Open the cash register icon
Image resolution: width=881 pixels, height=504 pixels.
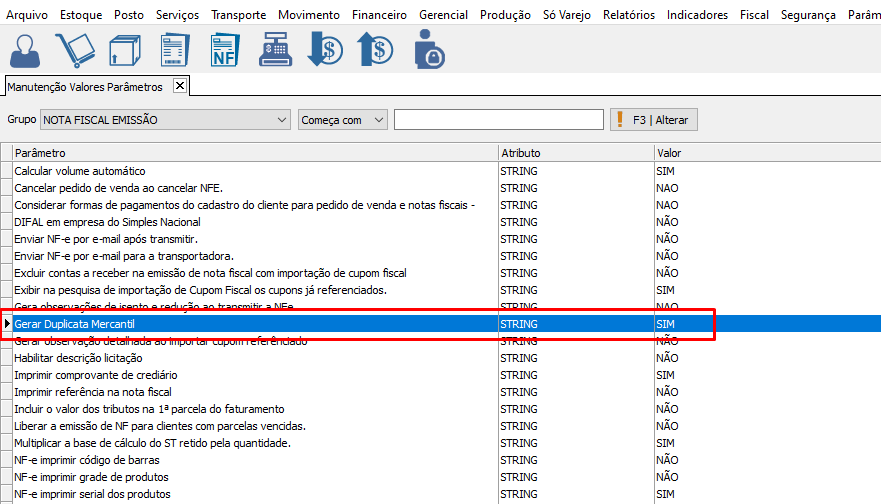tap(275, 49)
